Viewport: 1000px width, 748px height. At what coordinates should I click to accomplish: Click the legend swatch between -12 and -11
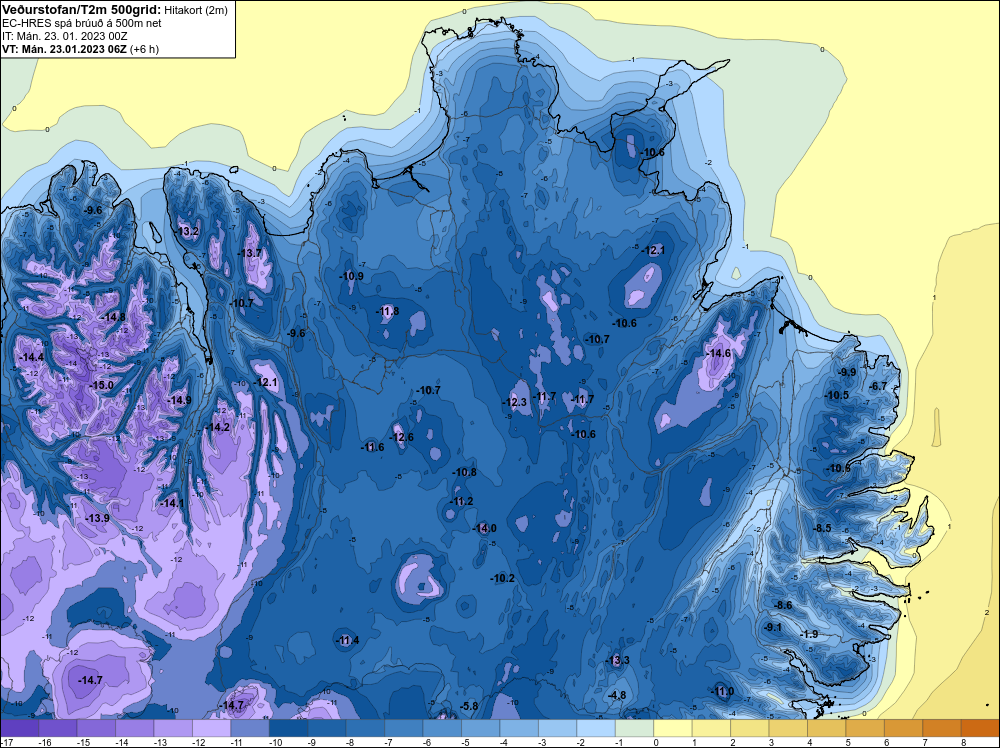pyautogui.click(x=211, y=728)
